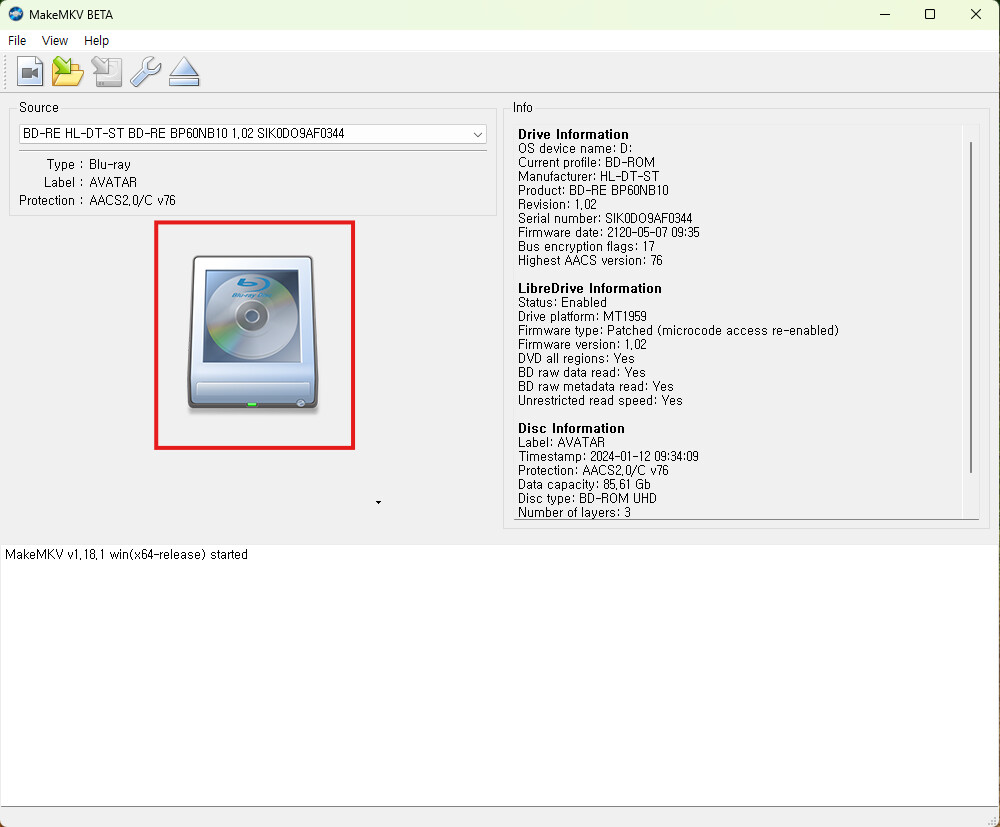Screen dimensions: 1000x827
Task: Click 'Firmware version: 1.02' line
Action: pos(582,345)
